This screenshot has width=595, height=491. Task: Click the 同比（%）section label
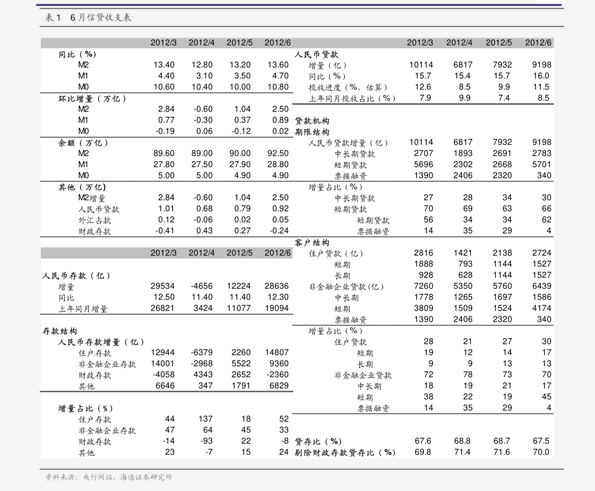tap(77, 54)
